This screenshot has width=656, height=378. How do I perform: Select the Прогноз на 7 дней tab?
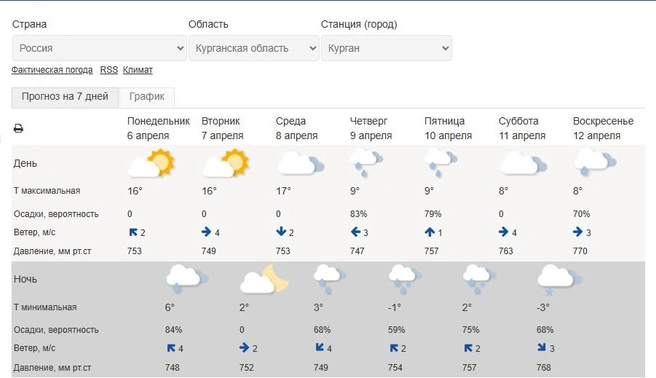(x=65, y=97)
